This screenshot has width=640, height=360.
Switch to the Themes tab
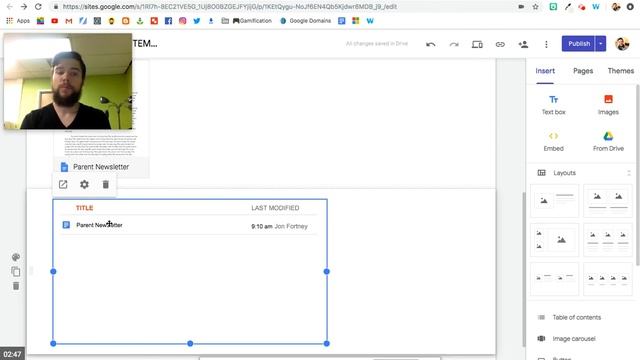[x=620, y=71]
